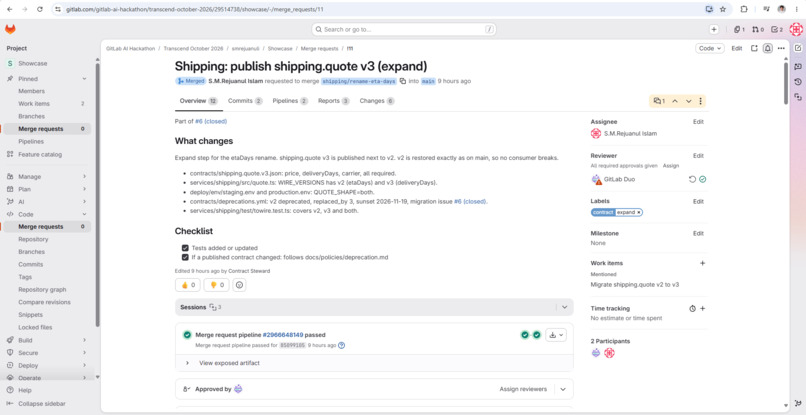Open merge requests counter in top bar
This screenshot has height=415, width=806.
coord(758,29)
